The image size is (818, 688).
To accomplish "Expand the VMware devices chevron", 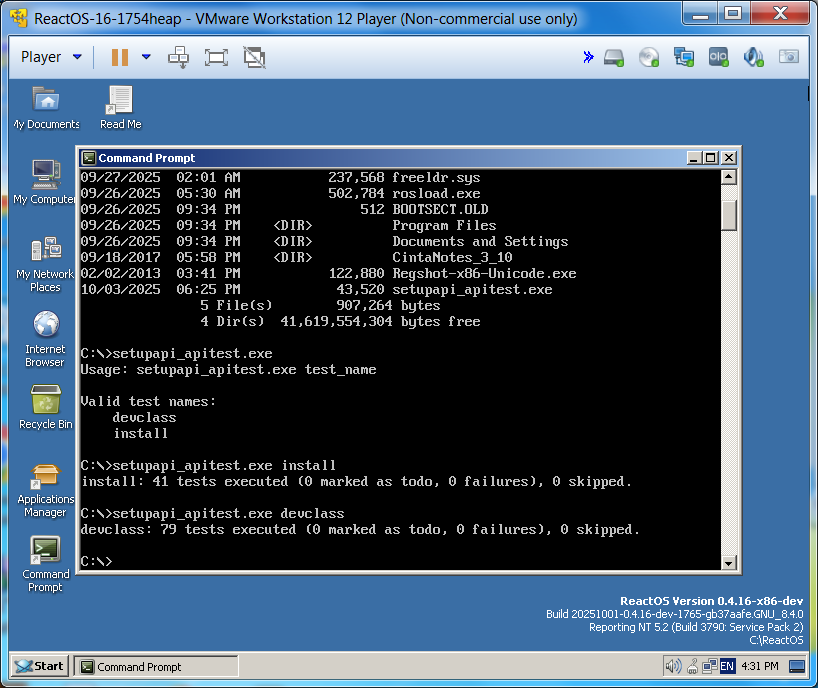I will [588, 57].
